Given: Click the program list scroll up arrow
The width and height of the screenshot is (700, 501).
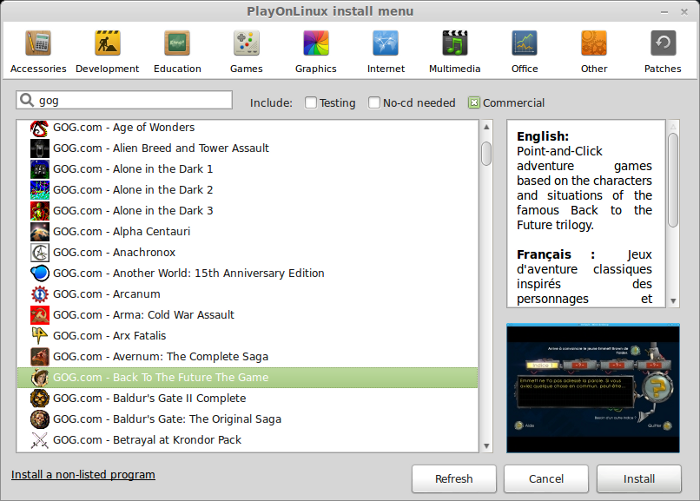Looking at the screenshot, I should (487, 127).
